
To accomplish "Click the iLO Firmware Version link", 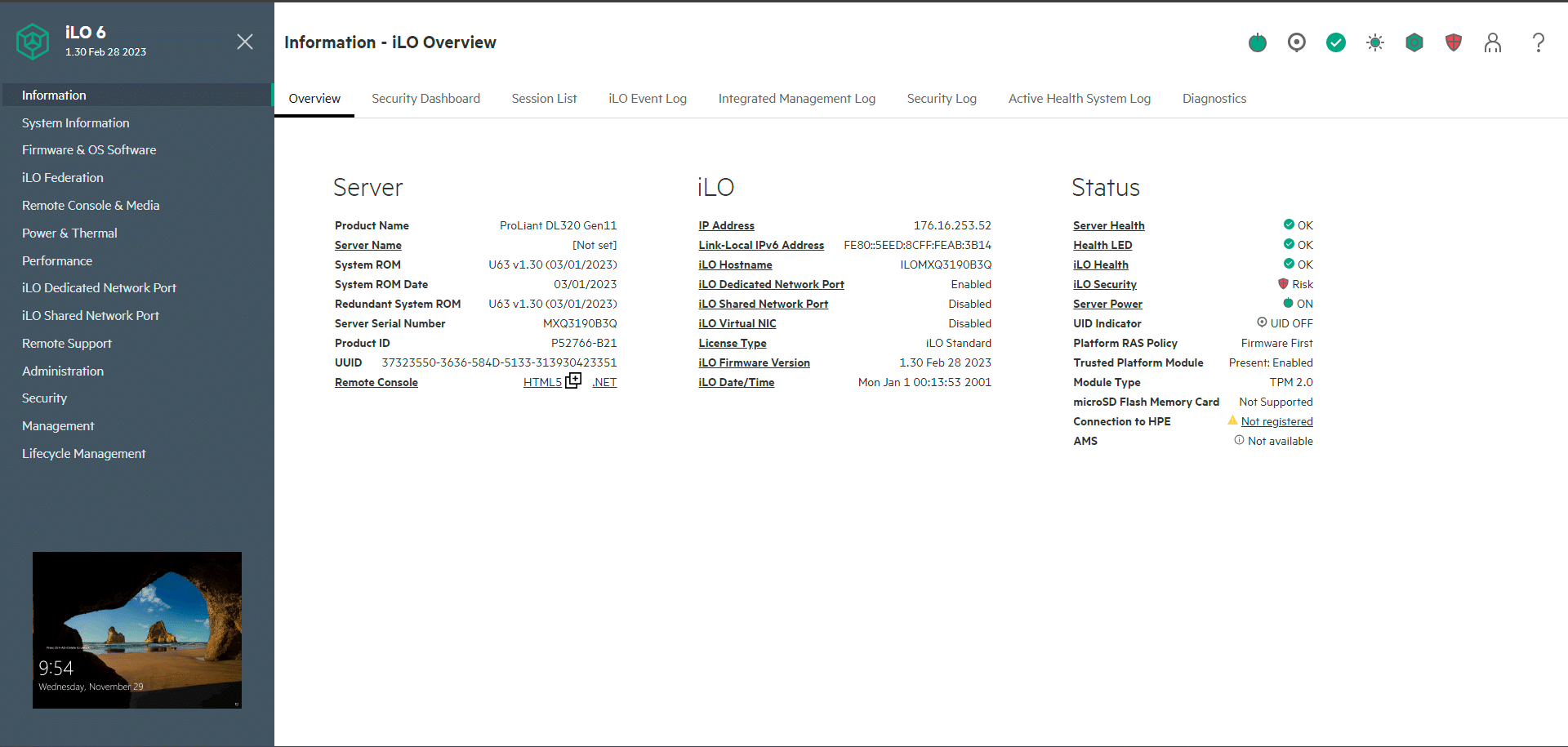I will click(754, 362).
